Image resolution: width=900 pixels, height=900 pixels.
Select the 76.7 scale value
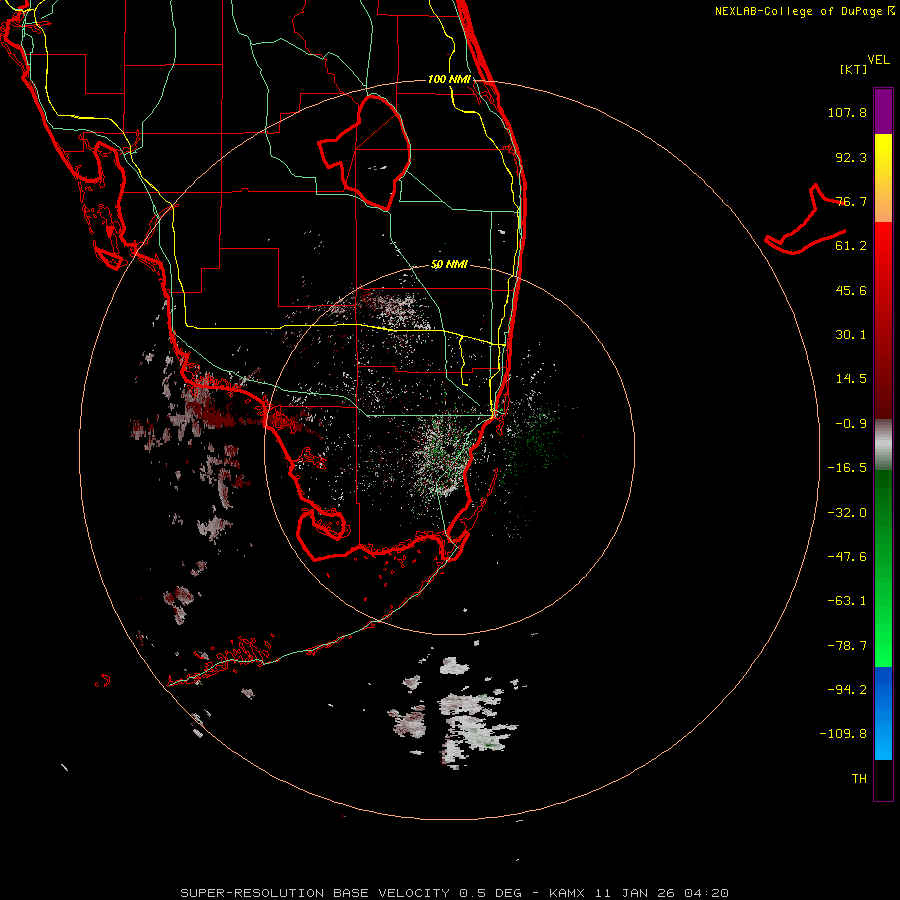coord(851,201)
